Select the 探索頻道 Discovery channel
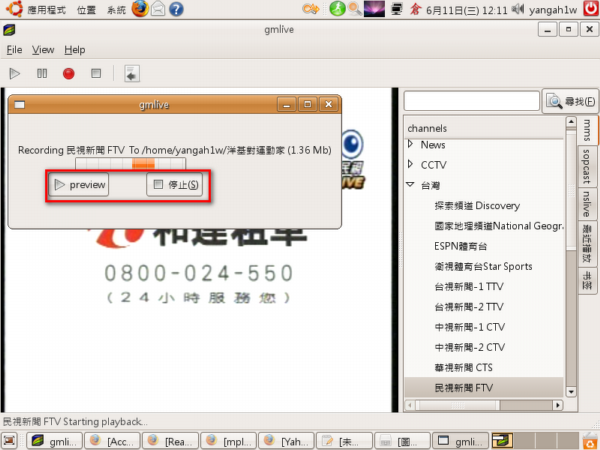 click(477, 206)
